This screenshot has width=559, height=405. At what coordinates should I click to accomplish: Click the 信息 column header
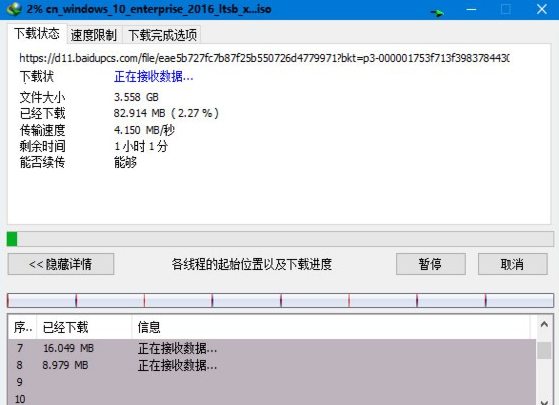click(331, 327)
